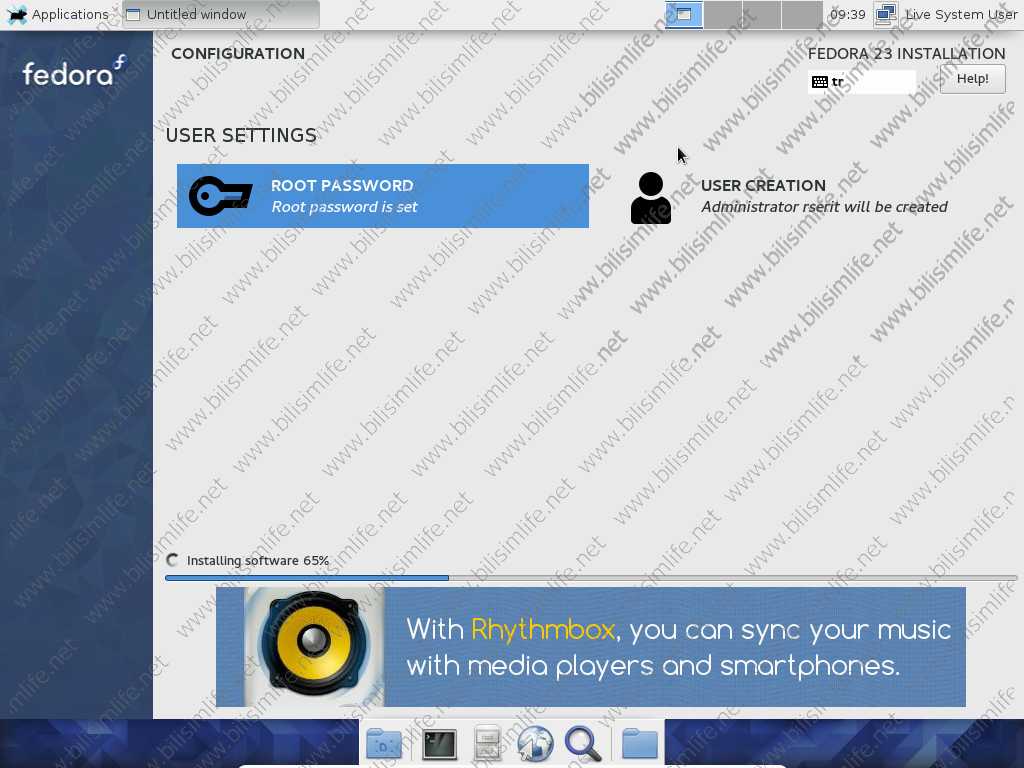1024x768 pixels.
Task: Select the Untitled window taskbar entry
Action: pos(221,14)
